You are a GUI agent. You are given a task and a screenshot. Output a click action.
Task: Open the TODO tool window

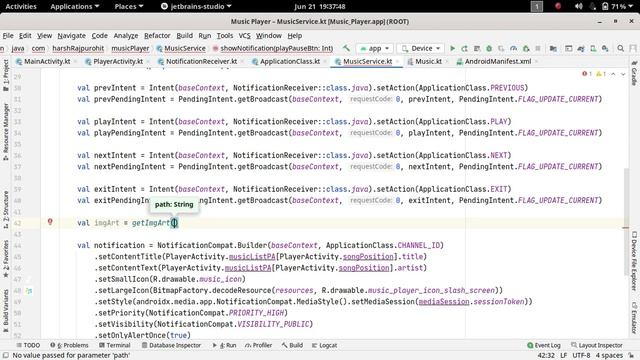[x=28, y=345]
